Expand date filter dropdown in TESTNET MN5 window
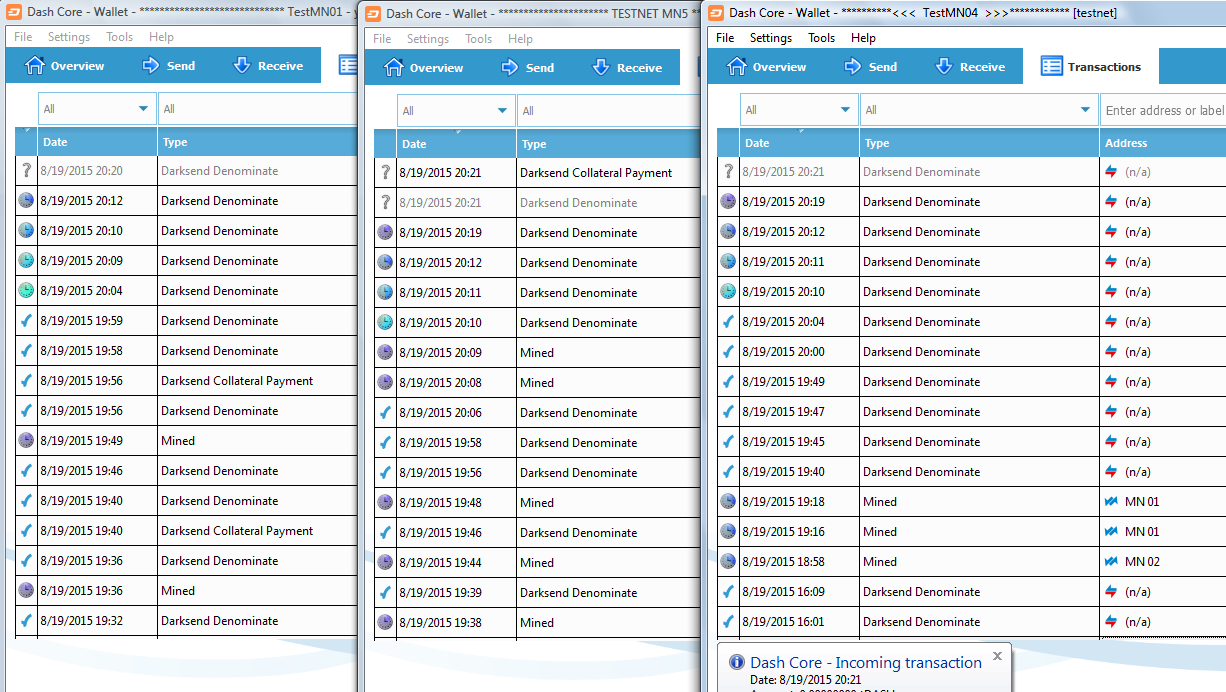1226x692 pixels. (456, 111)
